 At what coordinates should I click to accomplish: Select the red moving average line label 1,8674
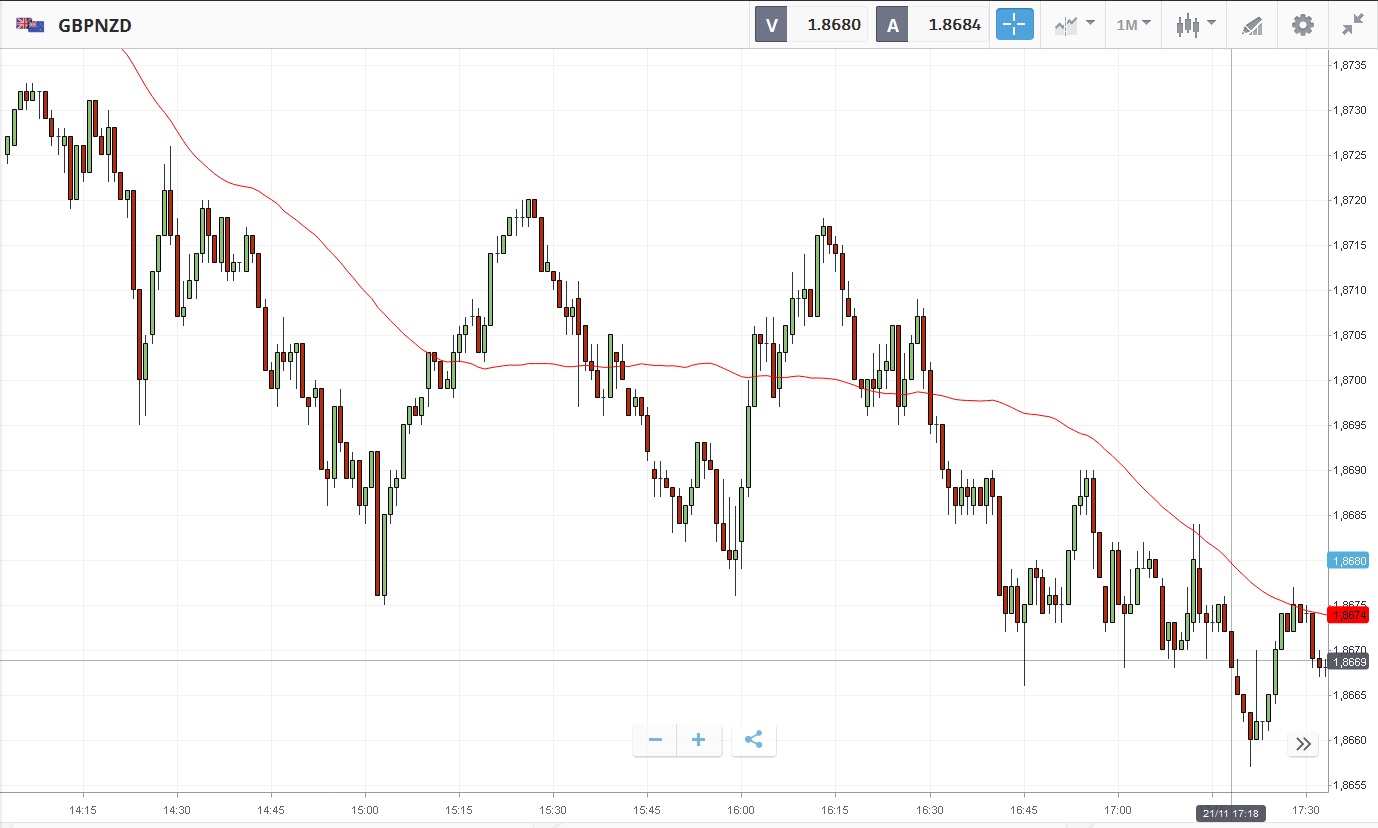(x=1350, y=614)
